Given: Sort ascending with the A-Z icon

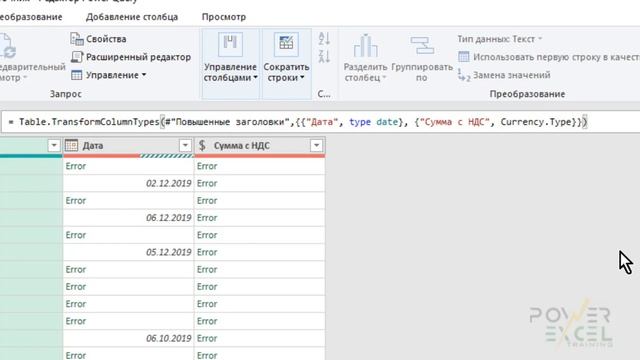Looking at the screenshot, I should 324,39.
